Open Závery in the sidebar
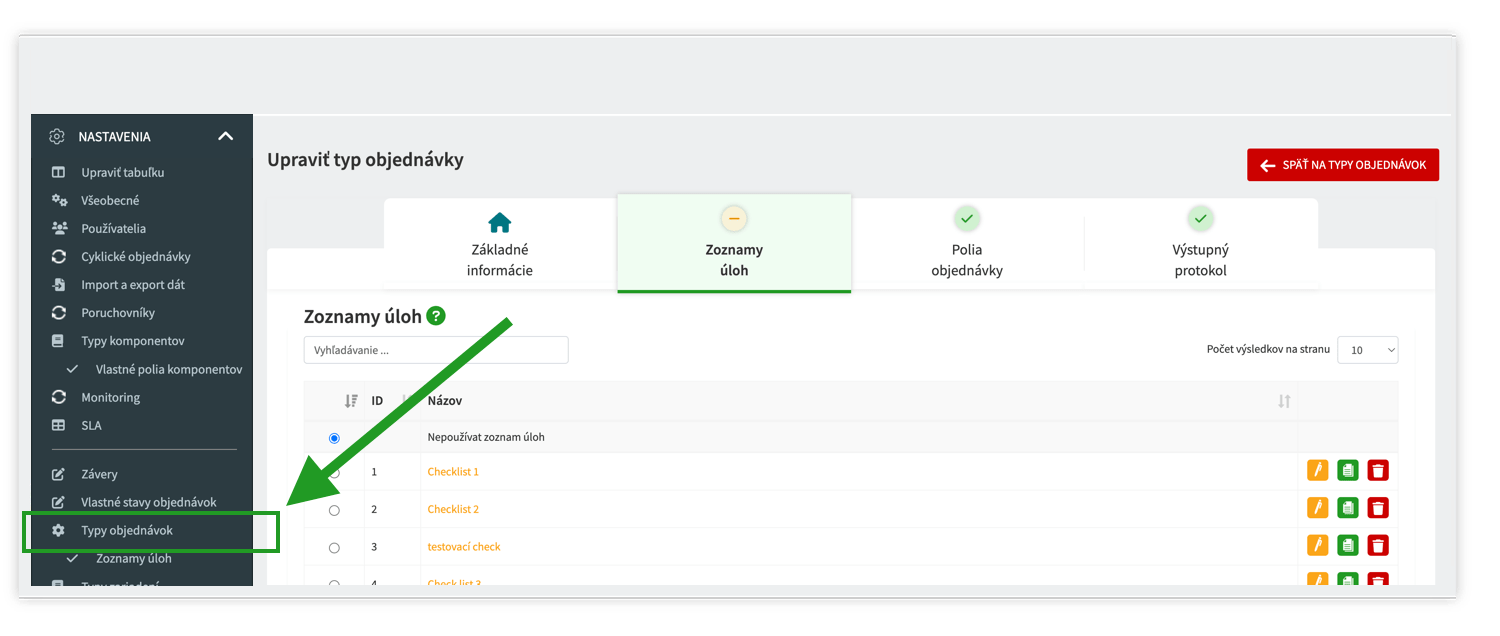The width and height of the screenshot is (1500, 636). click(x=99, y=474)
